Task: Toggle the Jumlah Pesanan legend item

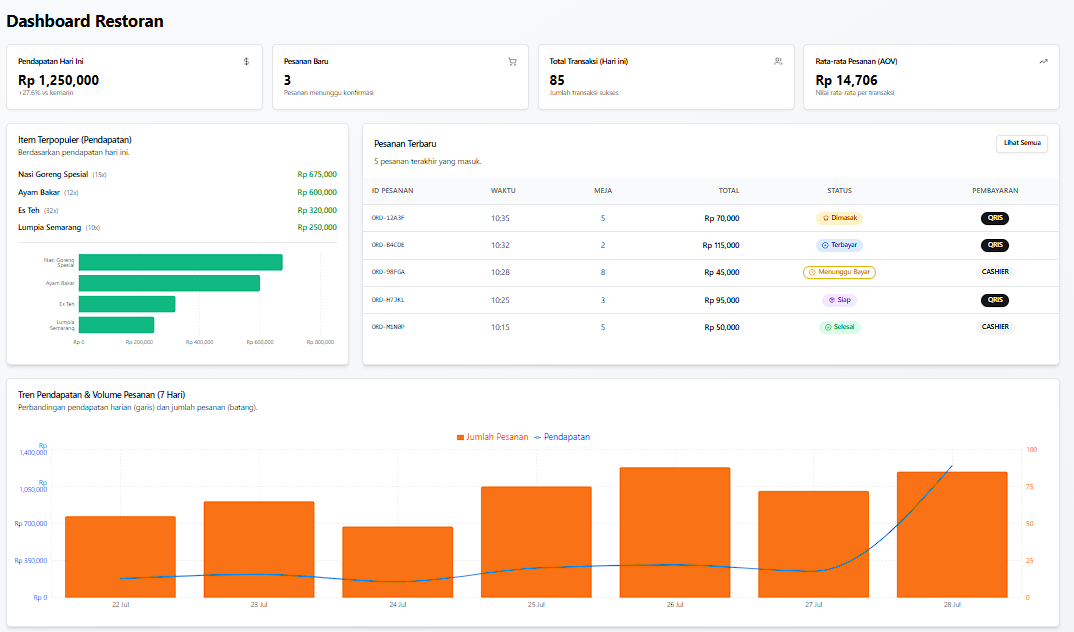Action: tap(492, 437)
